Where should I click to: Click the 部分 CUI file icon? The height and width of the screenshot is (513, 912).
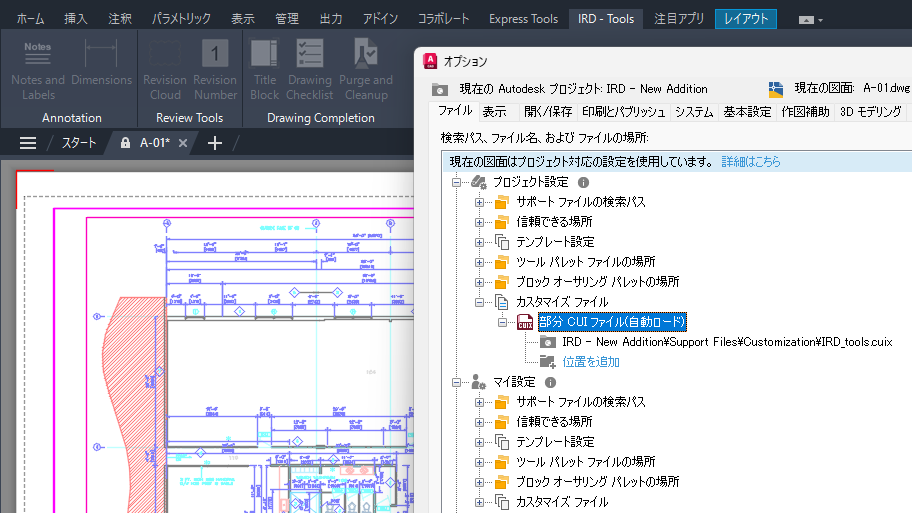[525, 322]
